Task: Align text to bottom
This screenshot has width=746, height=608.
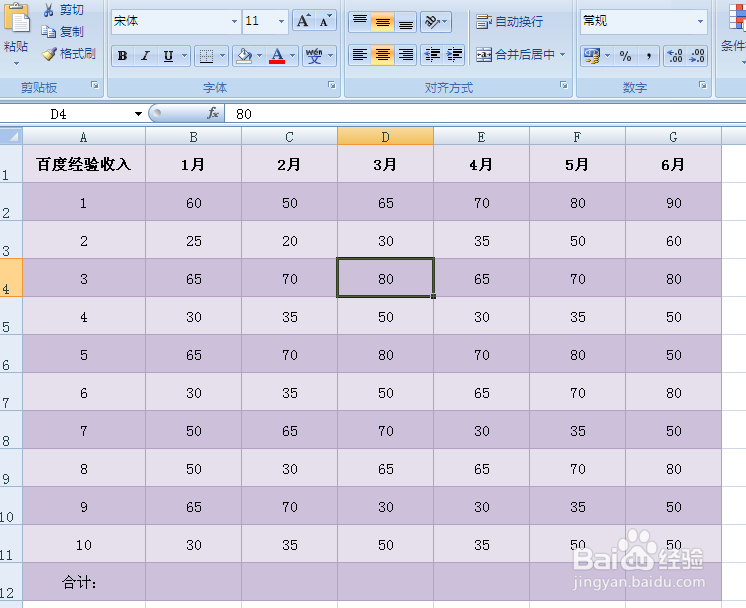Action: pyautogui.click(x=405, y=21)
